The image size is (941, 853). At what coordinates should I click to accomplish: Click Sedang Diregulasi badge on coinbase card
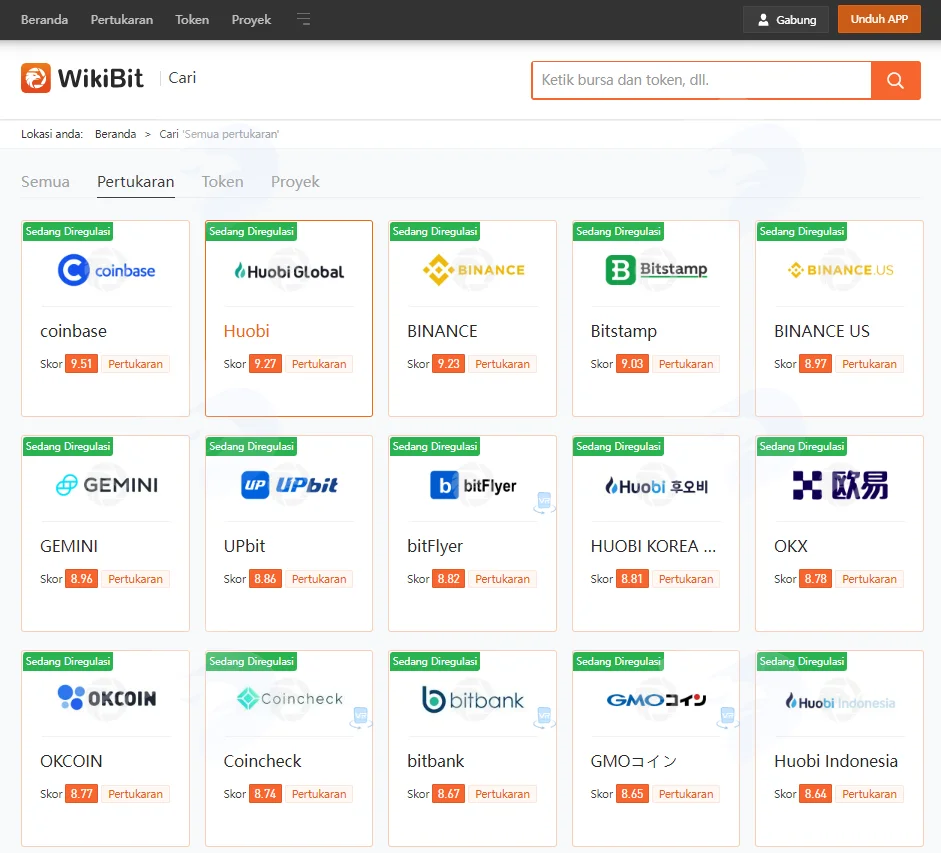point(68,231)
